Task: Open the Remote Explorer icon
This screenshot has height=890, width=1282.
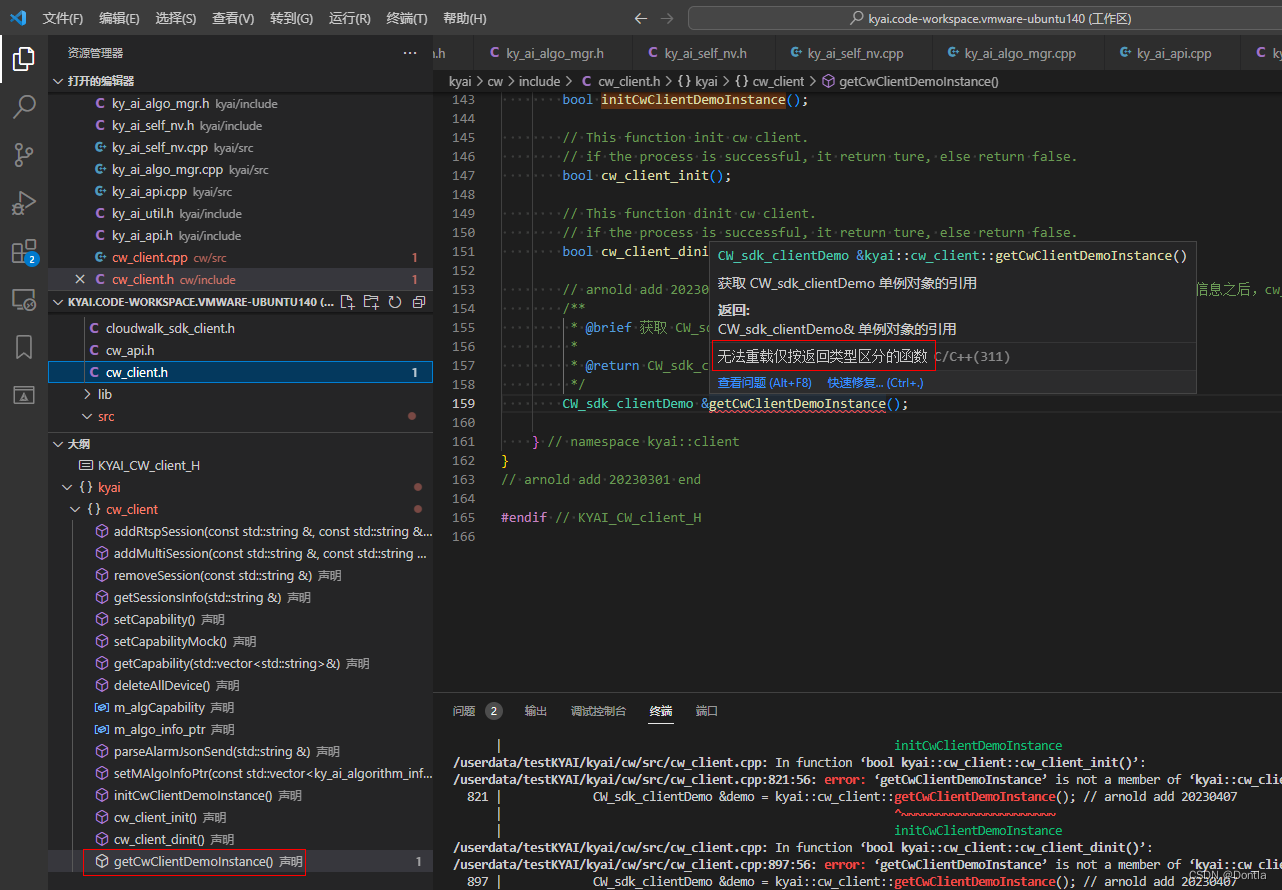Action: pyautogui.click(x=24, y=299)
